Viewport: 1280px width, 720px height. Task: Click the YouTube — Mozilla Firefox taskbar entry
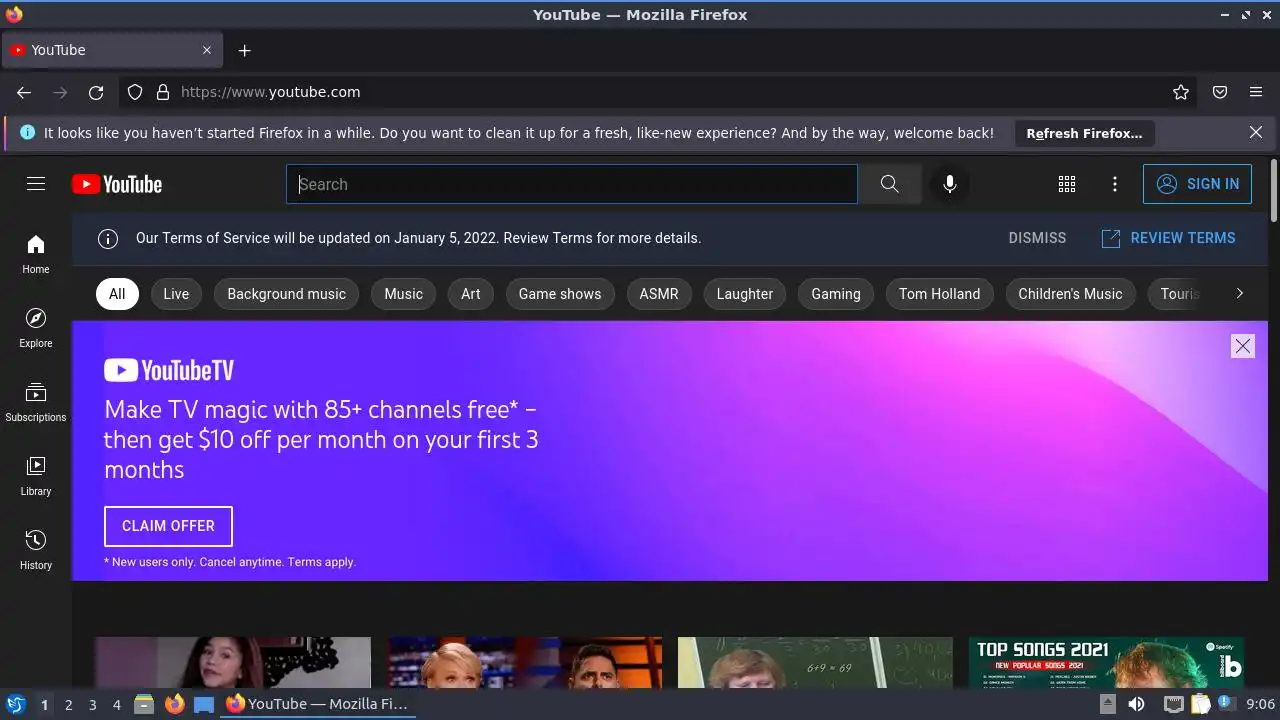(x=318, y=704)
